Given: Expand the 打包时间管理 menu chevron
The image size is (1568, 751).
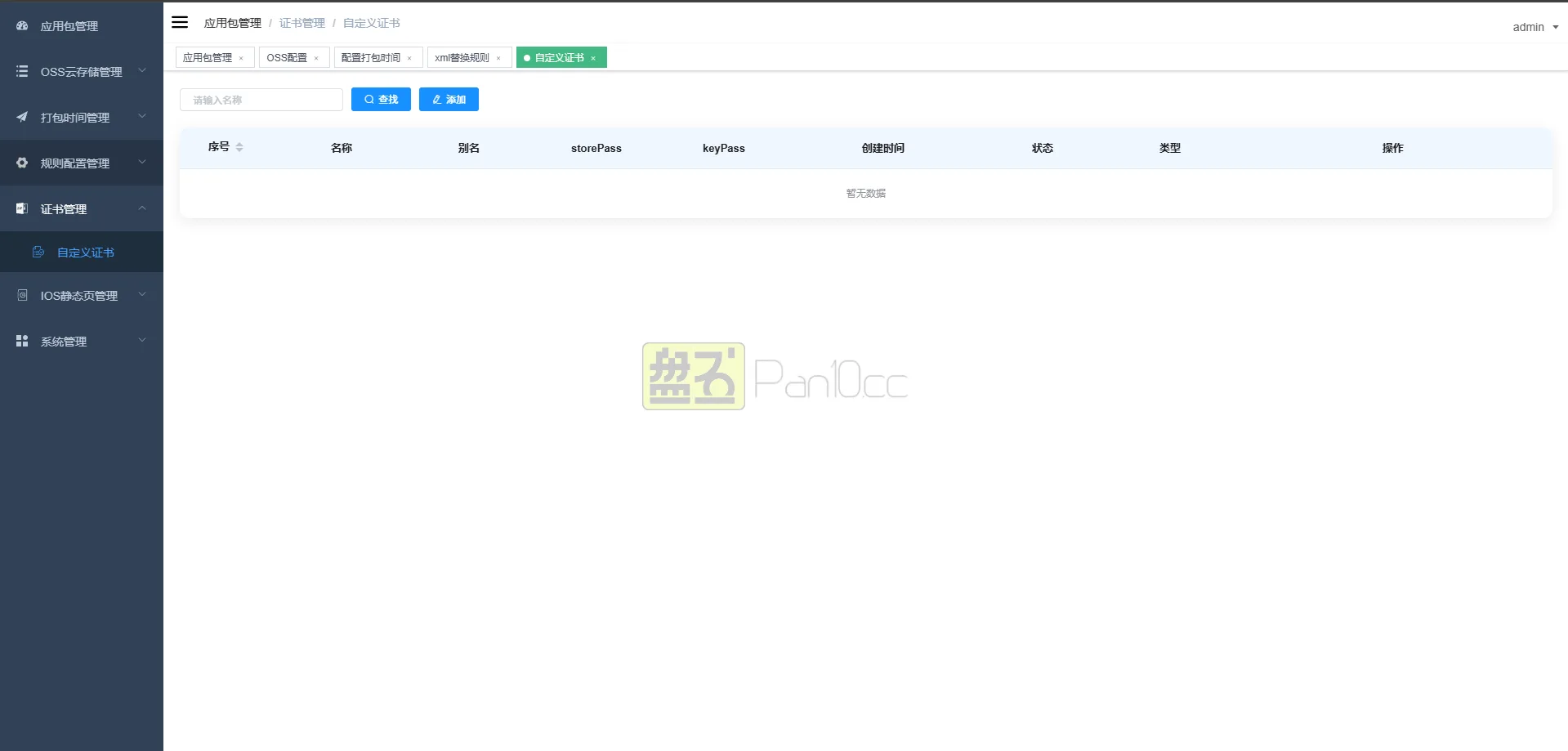Looking at the screenshot, I should tap(142, 117).
